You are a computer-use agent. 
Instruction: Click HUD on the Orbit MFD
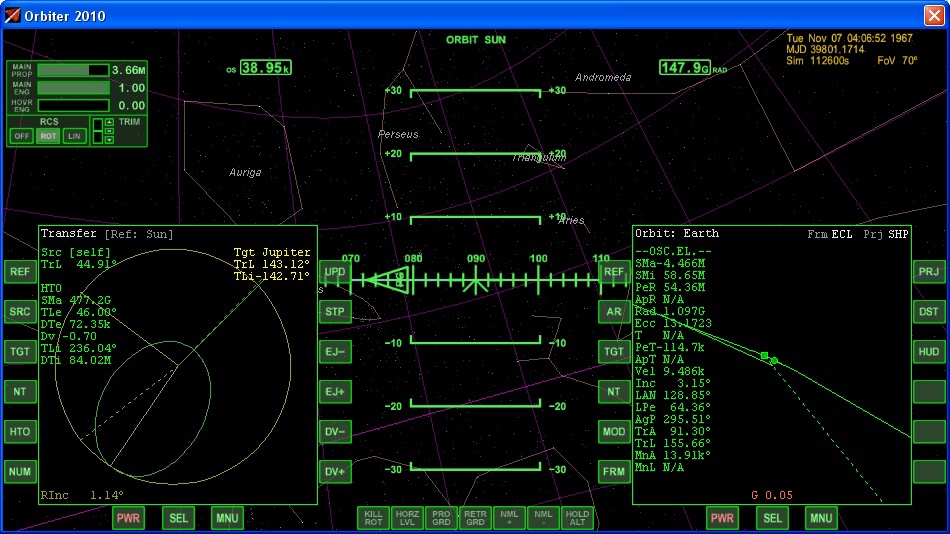929,352
